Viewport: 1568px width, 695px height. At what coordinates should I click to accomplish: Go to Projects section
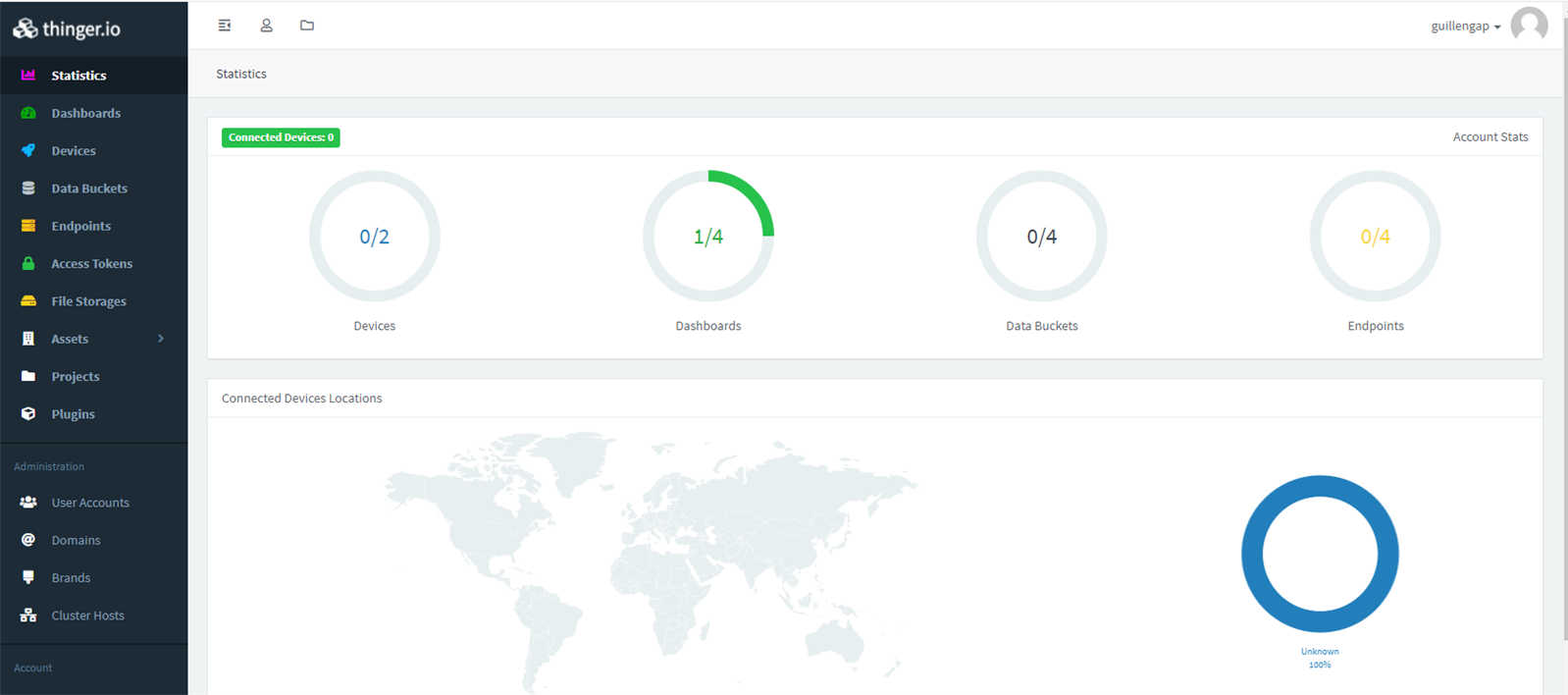[76, 377]
